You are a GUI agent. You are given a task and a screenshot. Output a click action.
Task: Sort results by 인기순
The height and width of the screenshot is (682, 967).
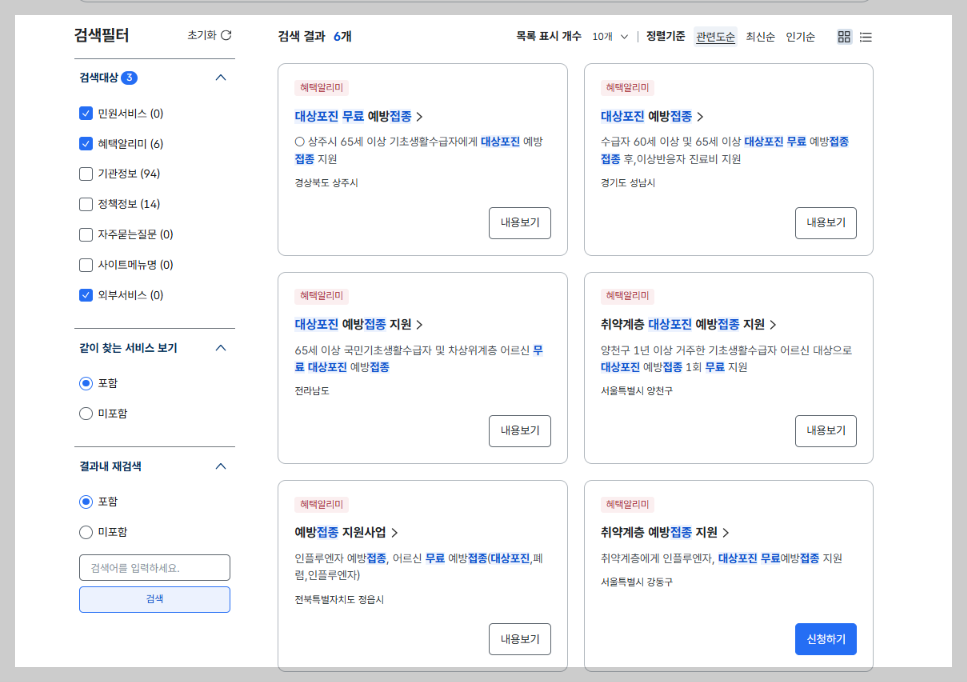pyautogui.click(x=800, y=37)
